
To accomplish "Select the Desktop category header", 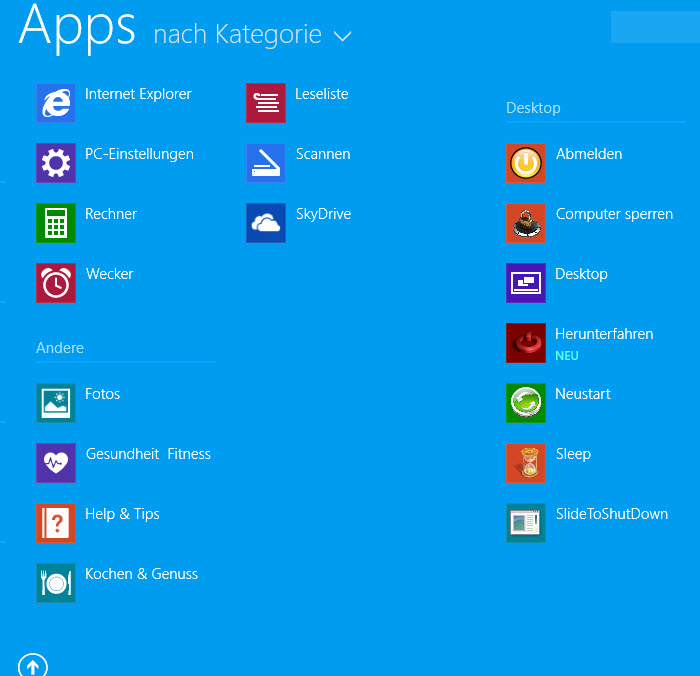I will point(533,108).
